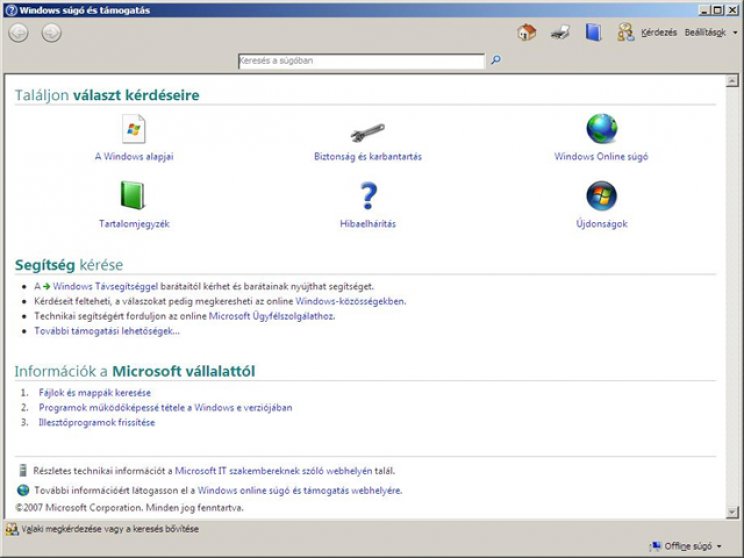Open the Windows Távsegítséggel link
Image resolution: width=744 pixels, height=558 pixels.
click(105, 287)
